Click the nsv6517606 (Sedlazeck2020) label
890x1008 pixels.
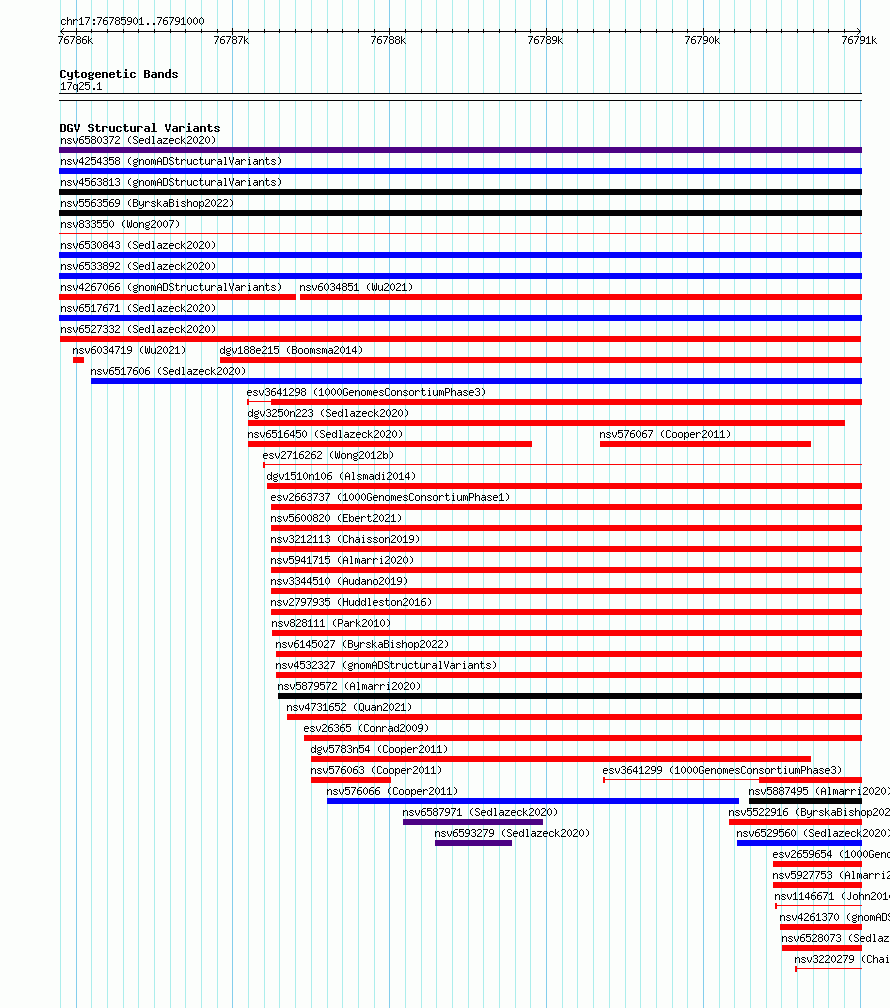[168, 372]
